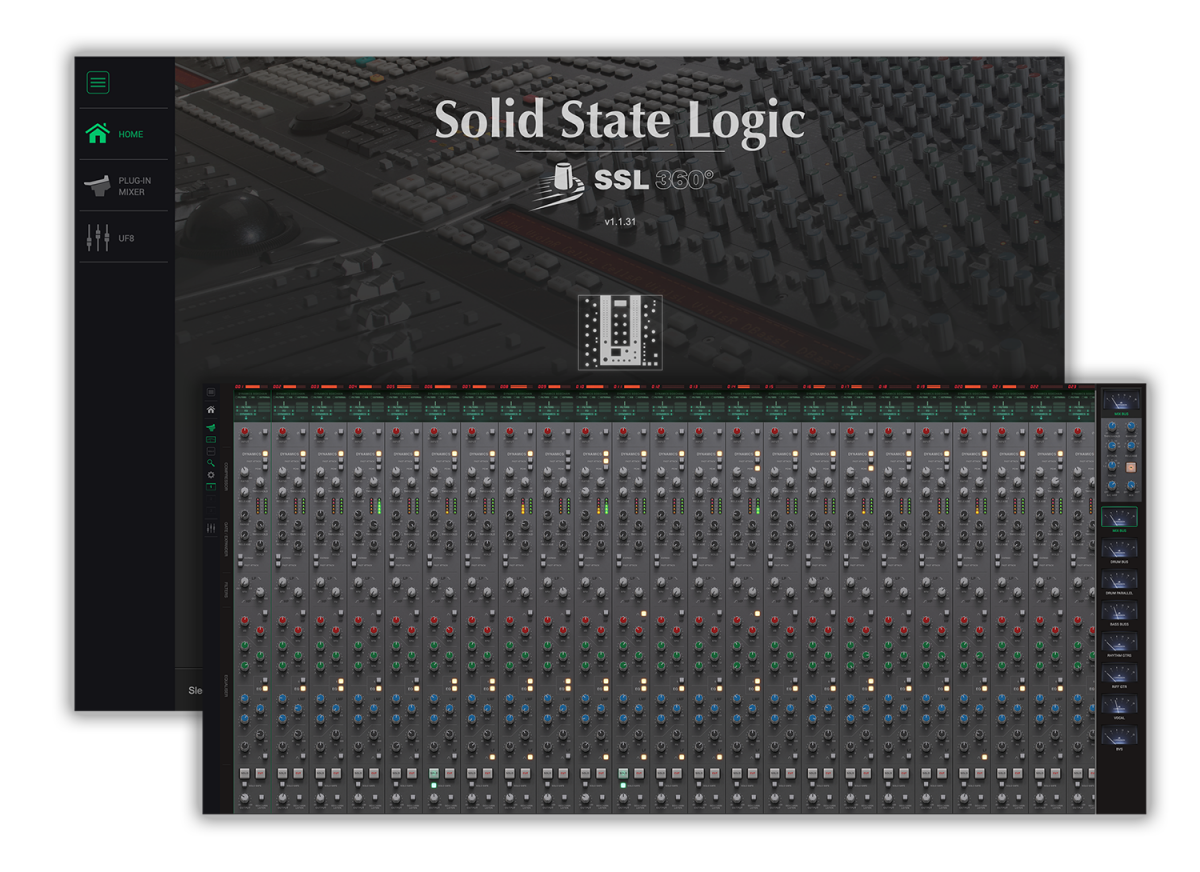Select channel 003 by its number label

click(x=316, y=386)
